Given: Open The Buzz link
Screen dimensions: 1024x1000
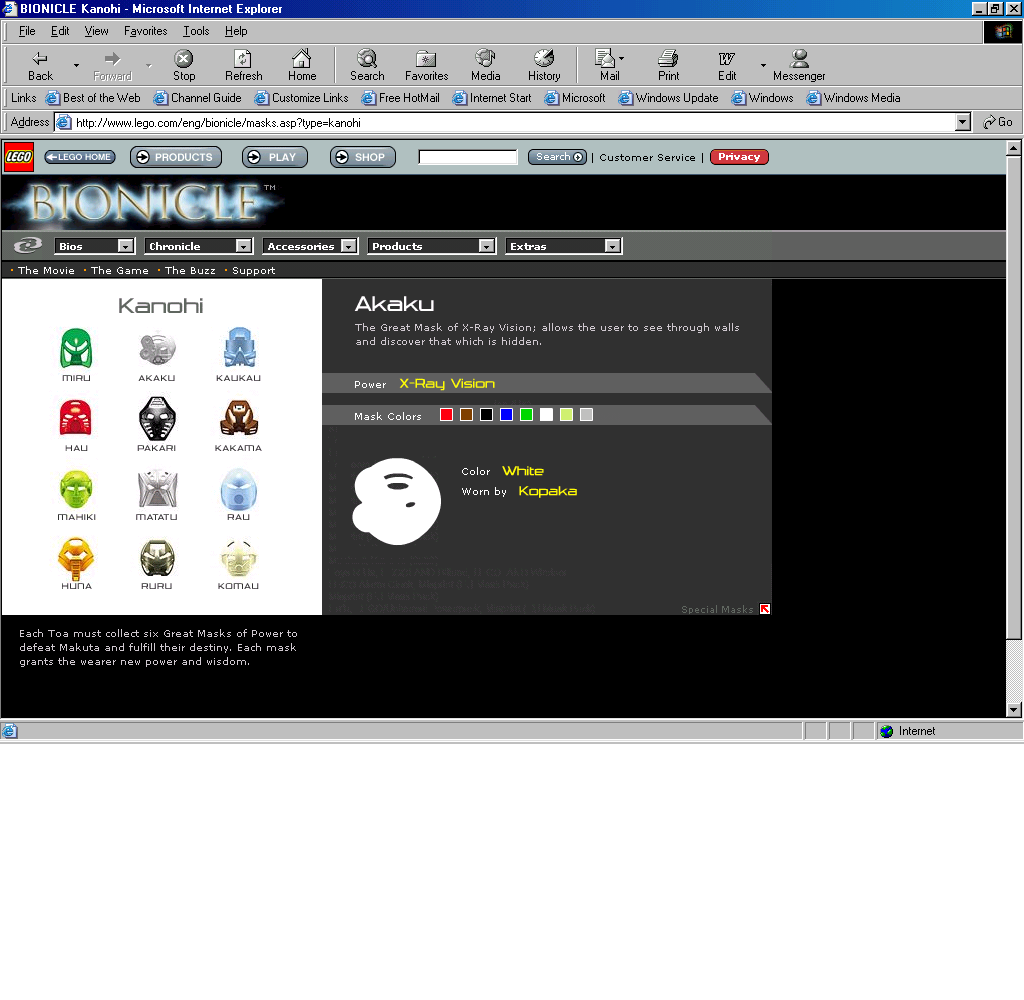Looking at the screenshot, I should click(190, 270).
